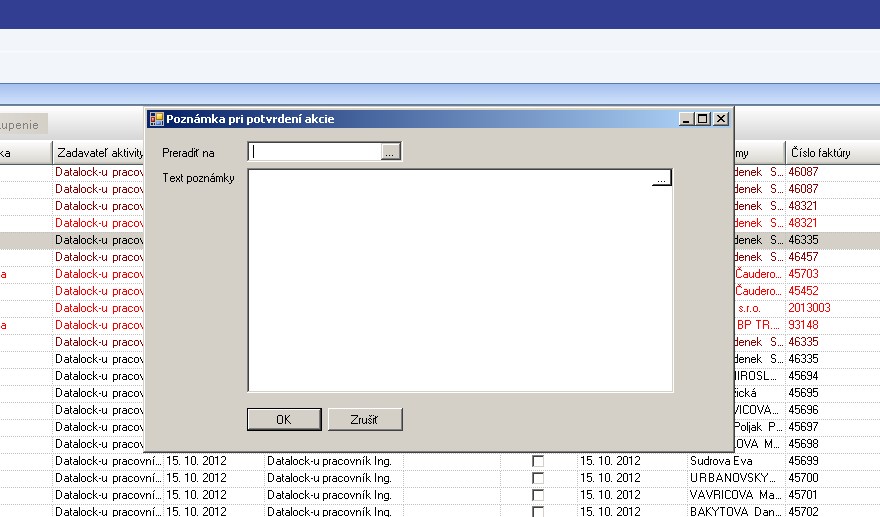Image resolution: width=880 pixels, height=517 pixels.
Task: Close the Poznámka pri potvrdení akcie dialog
Action: tap(721, 119)
